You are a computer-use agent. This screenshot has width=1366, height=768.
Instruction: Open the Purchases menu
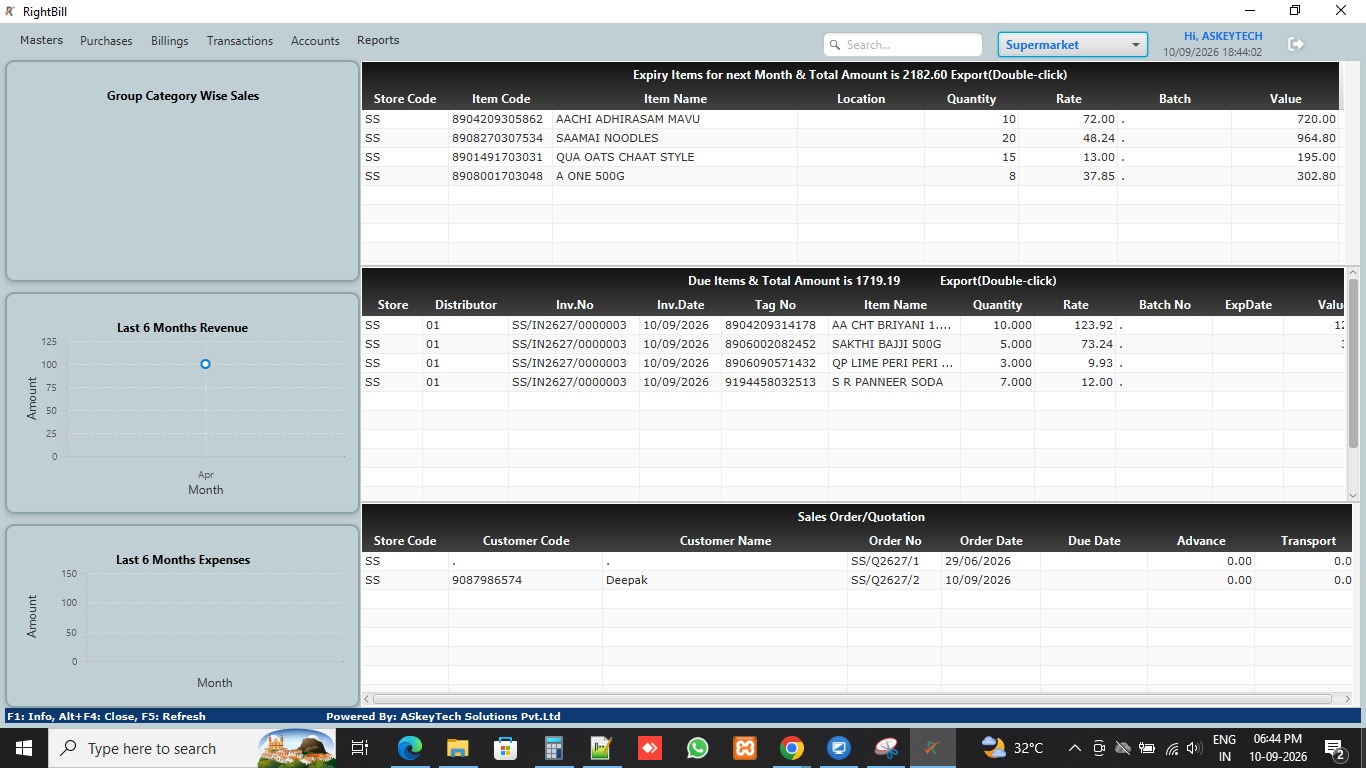(x=106, y=41)
